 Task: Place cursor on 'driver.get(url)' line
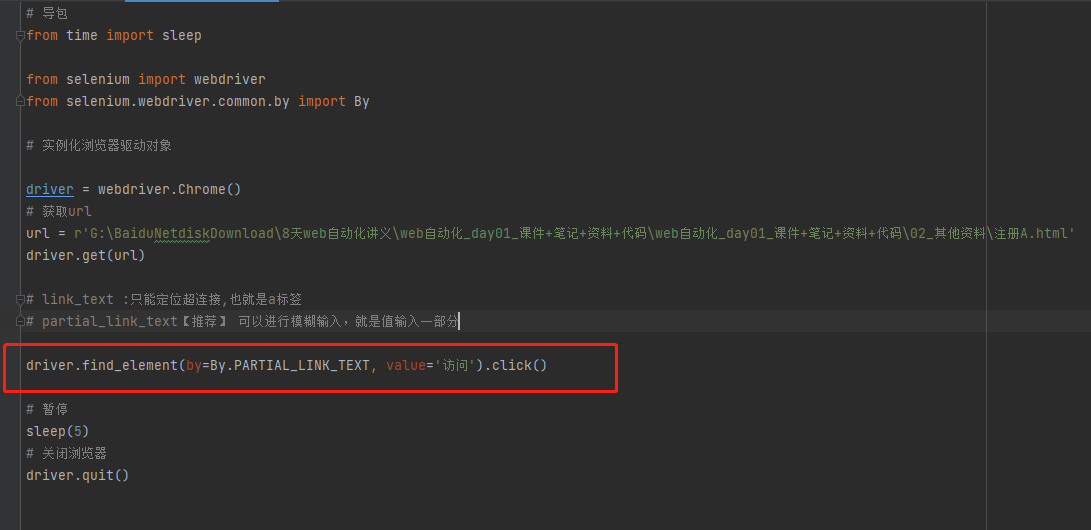point(85,255)
